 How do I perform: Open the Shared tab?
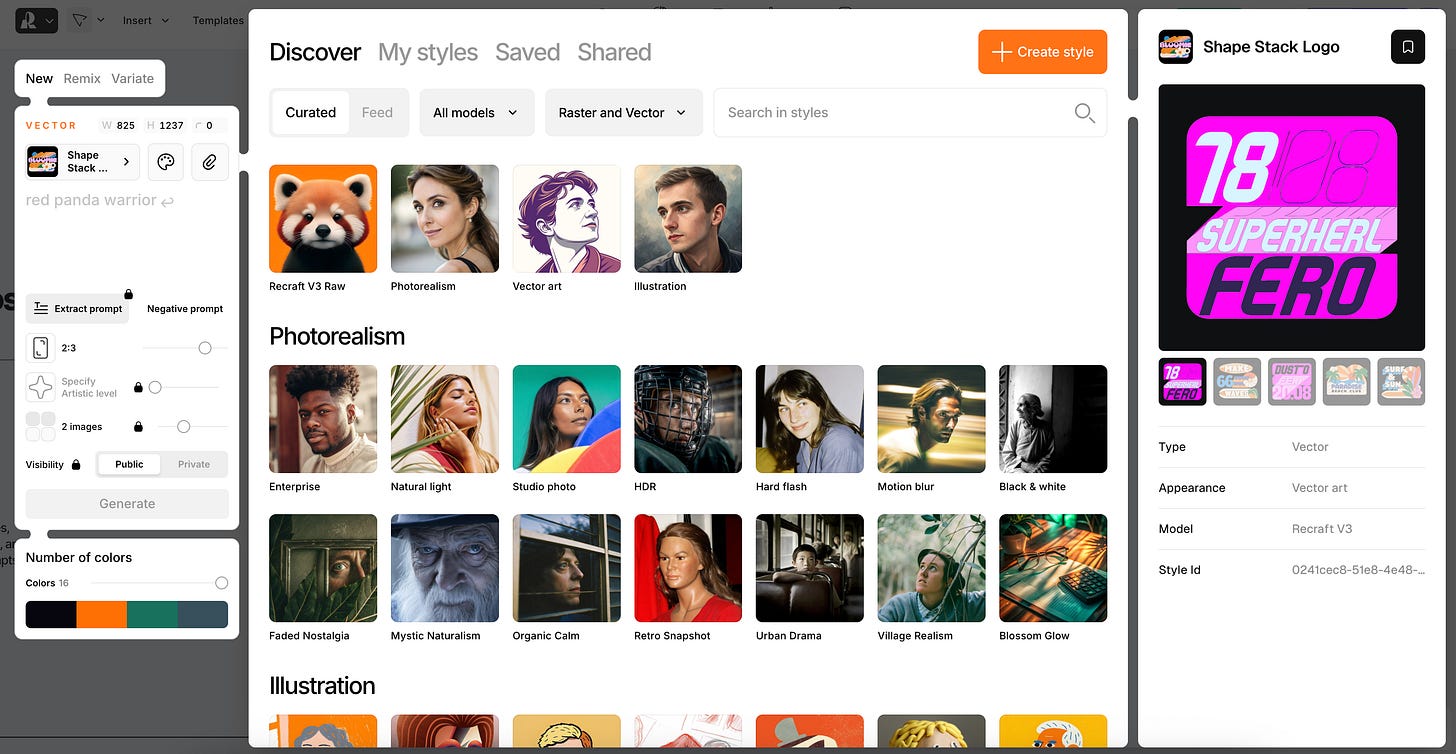pyautogui.click(x=614, y=52)
